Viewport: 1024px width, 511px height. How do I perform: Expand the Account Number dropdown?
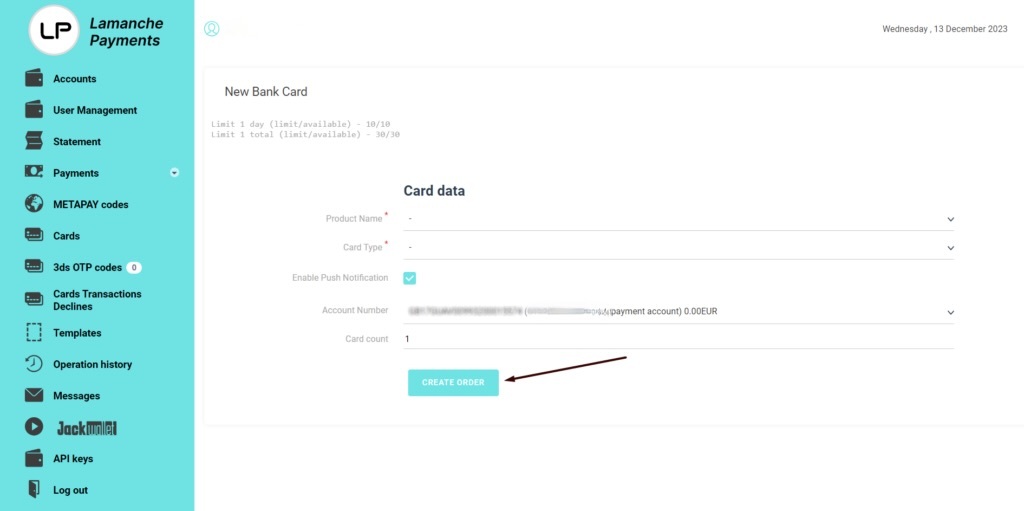[679, 312]
